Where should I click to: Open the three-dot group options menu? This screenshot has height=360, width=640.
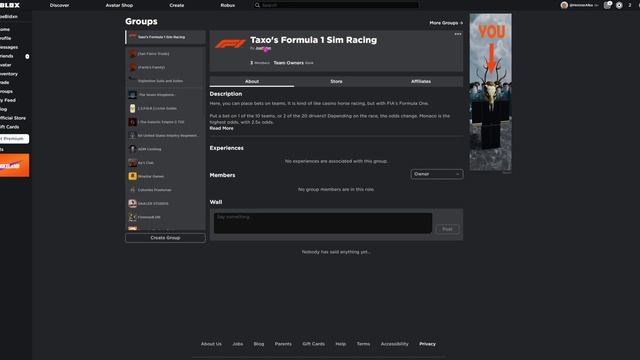tap(458, 34)
